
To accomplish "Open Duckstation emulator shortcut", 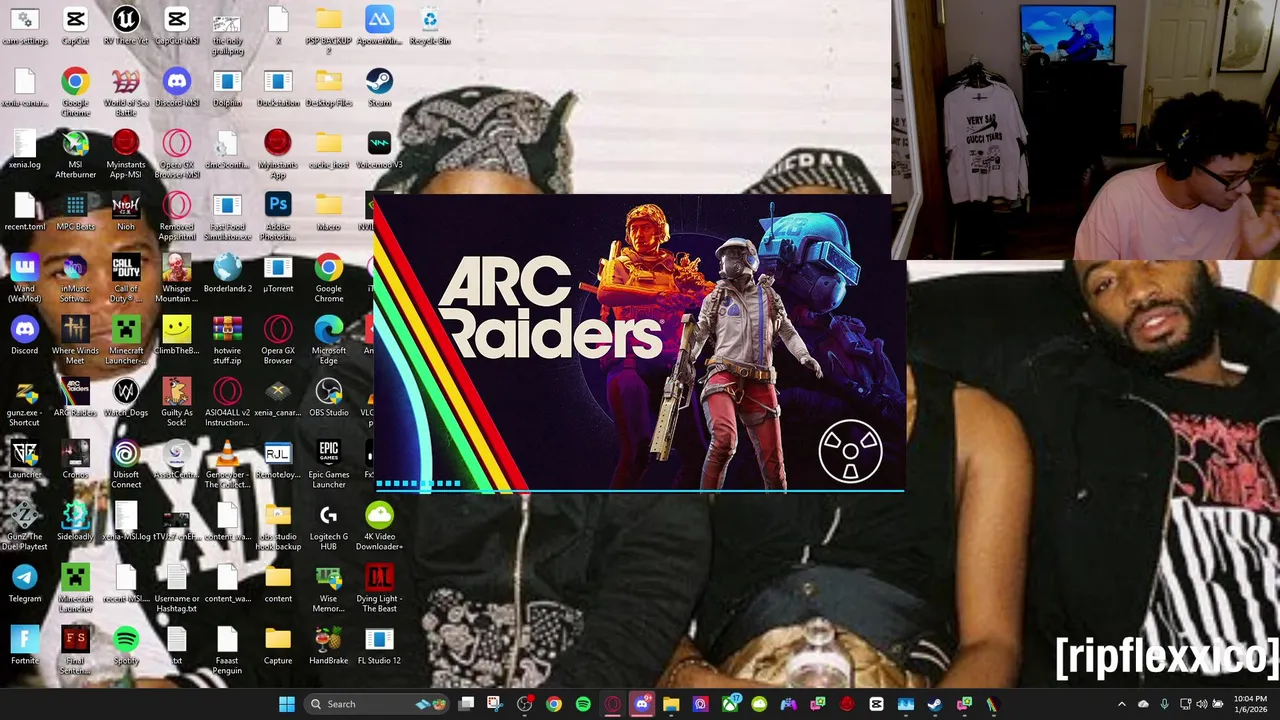I will pos(278,88).
